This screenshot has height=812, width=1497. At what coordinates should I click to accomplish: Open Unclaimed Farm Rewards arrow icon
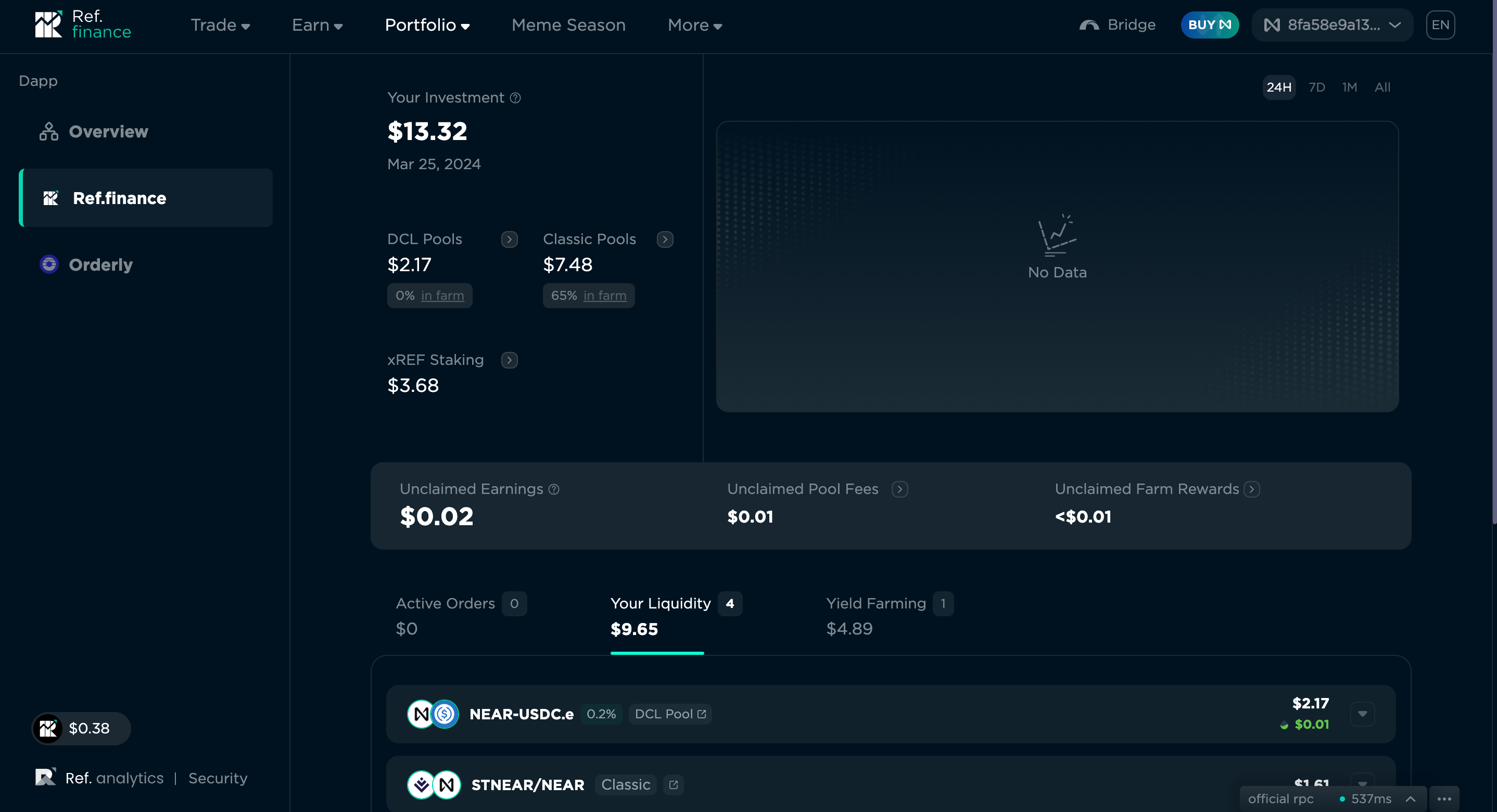click(x=1252, y=489)
